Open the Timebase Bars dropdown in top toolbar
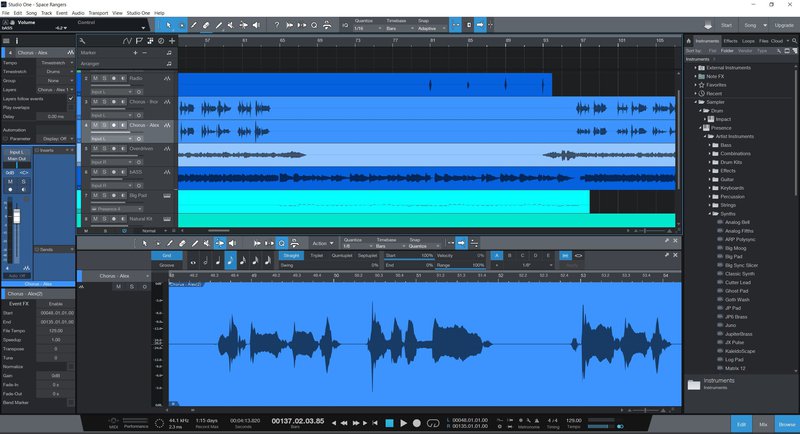This screenshot has width=800, height=434. pyautogui.click(x=397, y=29)
